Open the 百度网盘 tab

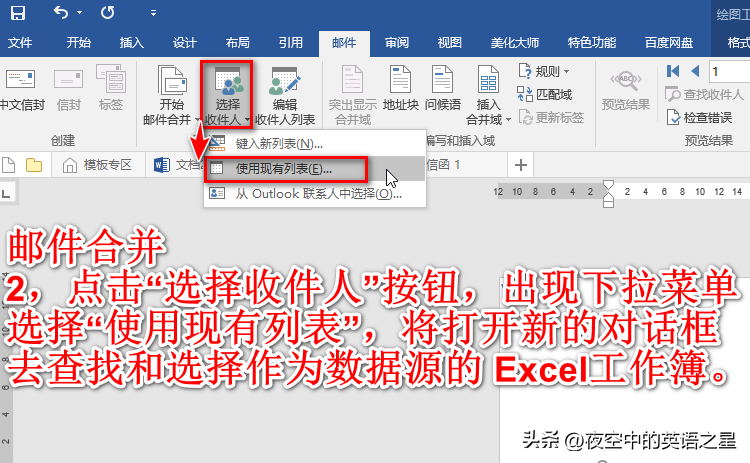click(x=669, y=43)
